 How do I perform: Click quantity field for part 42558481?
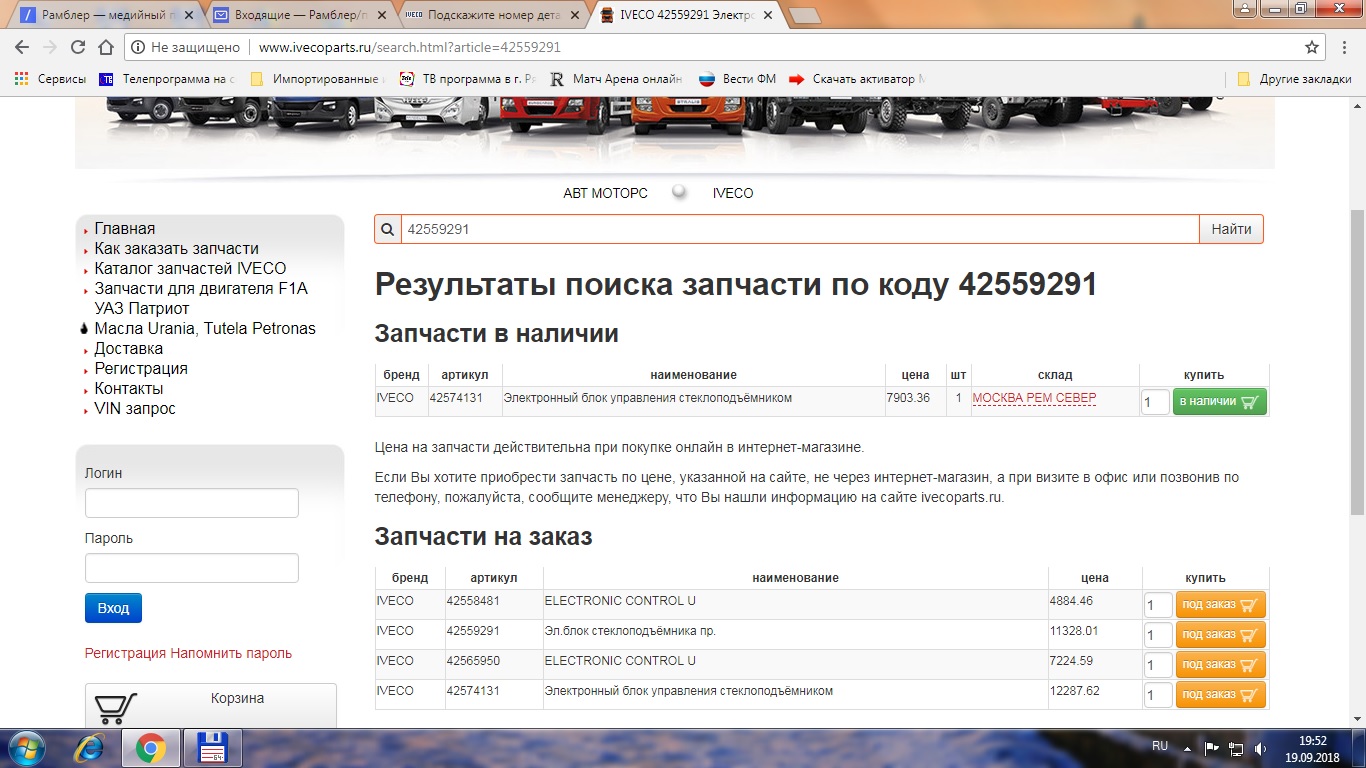(1158, 605)
